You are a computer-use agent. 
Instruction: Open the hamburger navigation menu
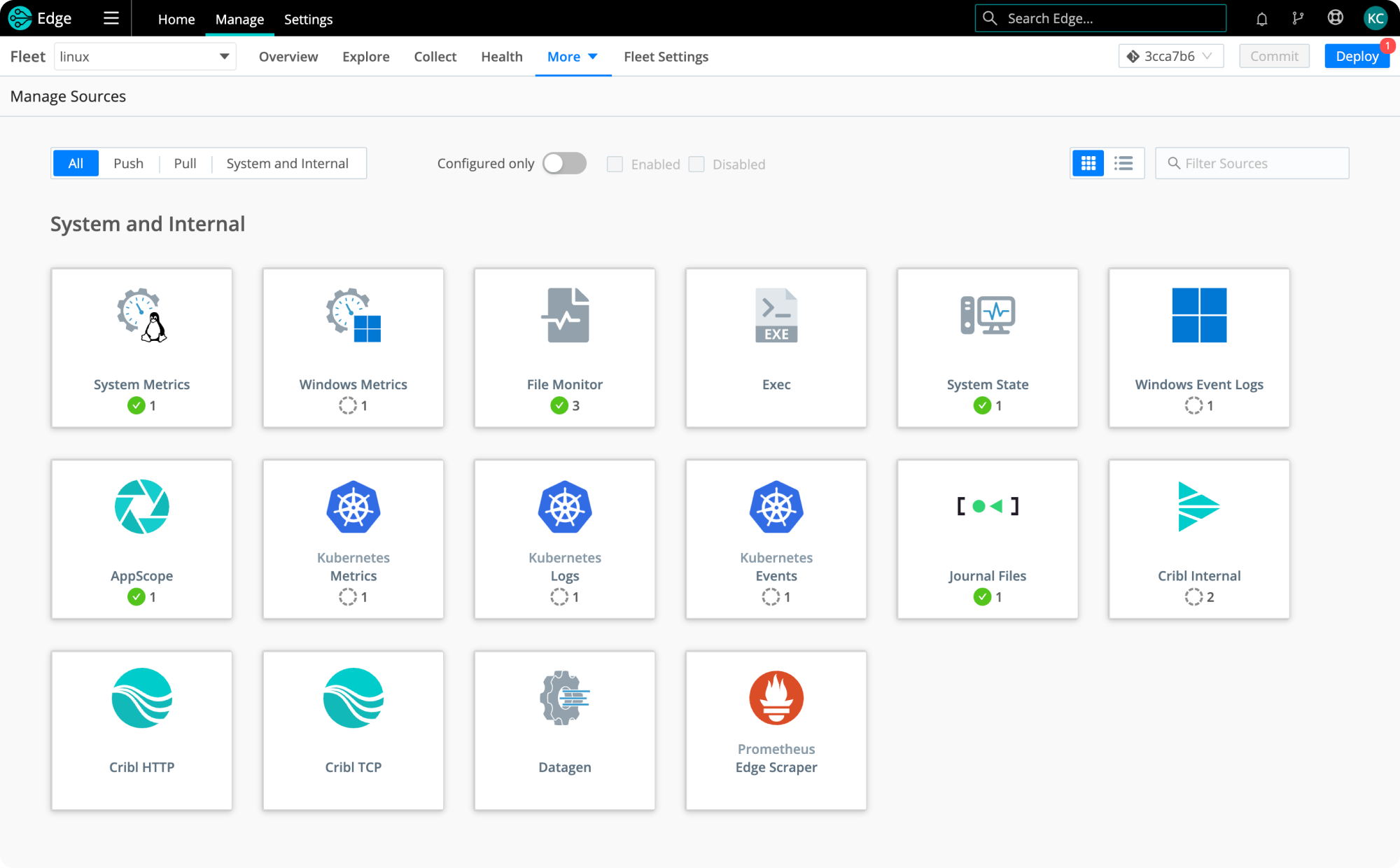111,18
